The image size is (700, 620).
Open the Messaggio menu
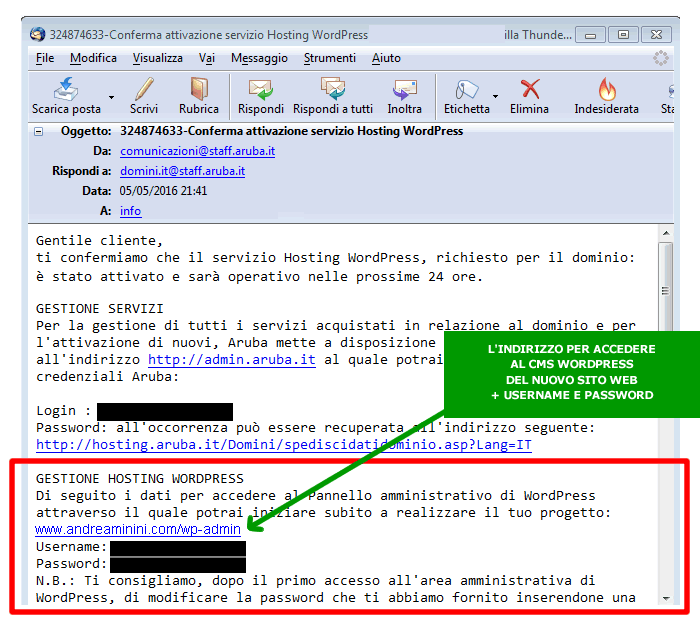coord(259,58)
